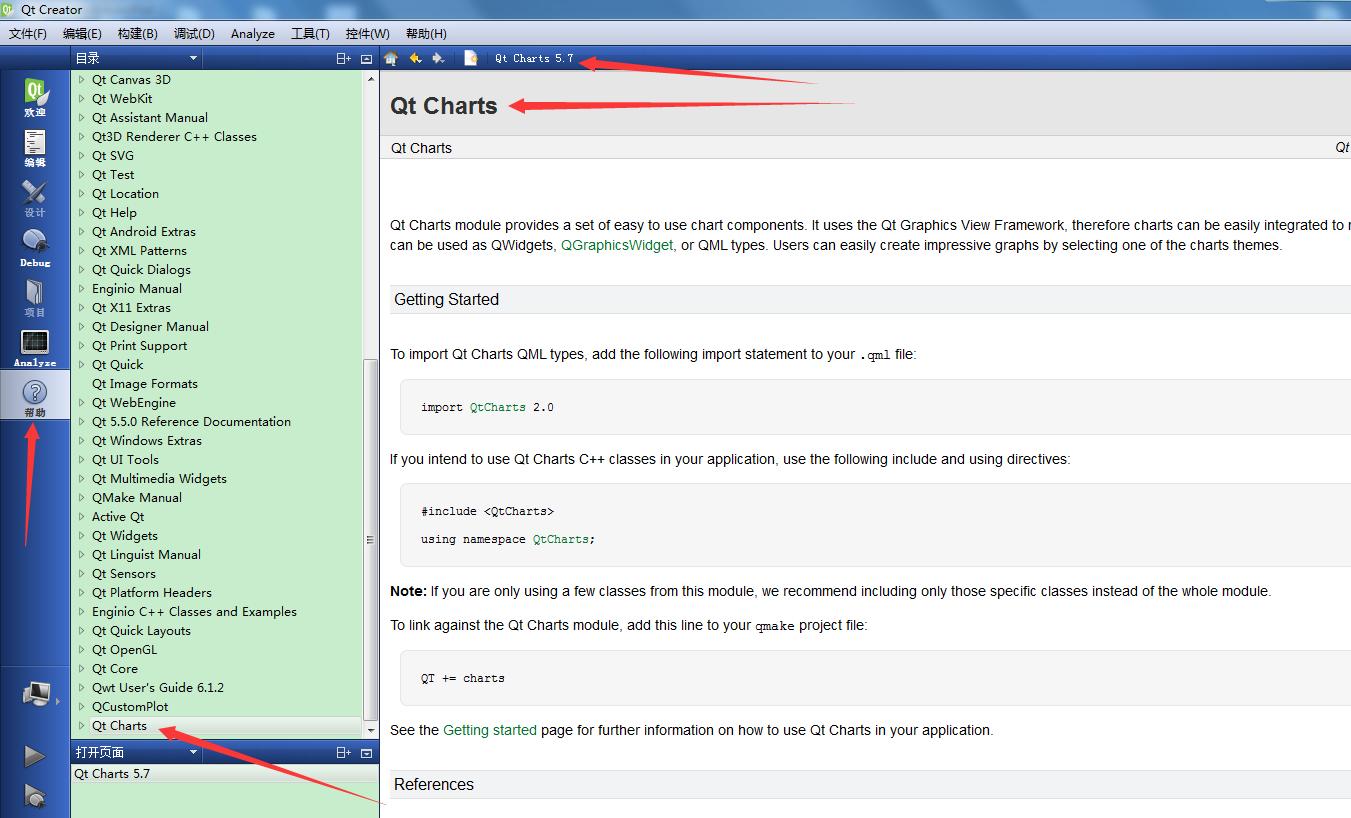Expand the Qt SVG tree node
1351x818 pixels.
point(82,156)
